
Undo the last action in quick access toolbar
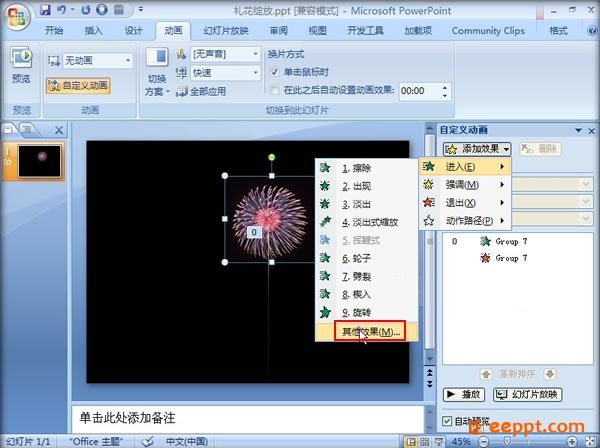click(61, 10)
